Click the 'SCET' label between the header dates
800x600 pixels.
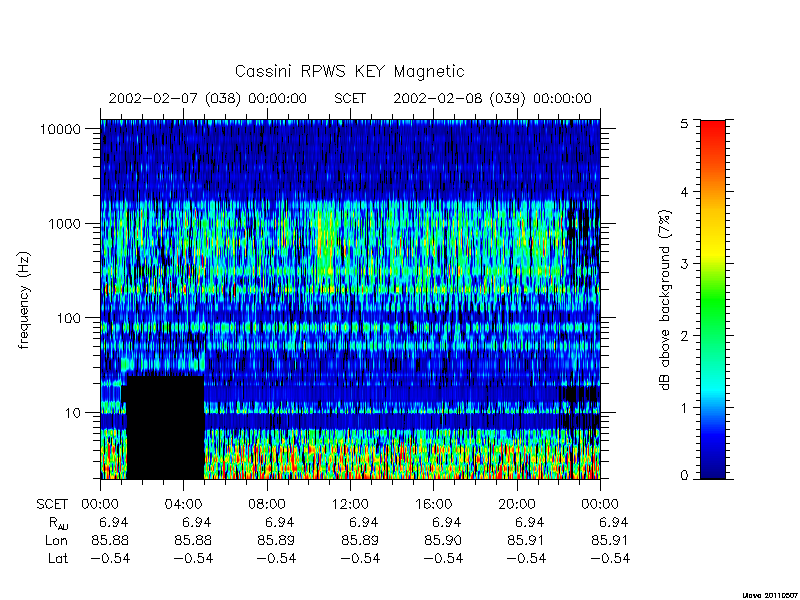tap(350, 98)
